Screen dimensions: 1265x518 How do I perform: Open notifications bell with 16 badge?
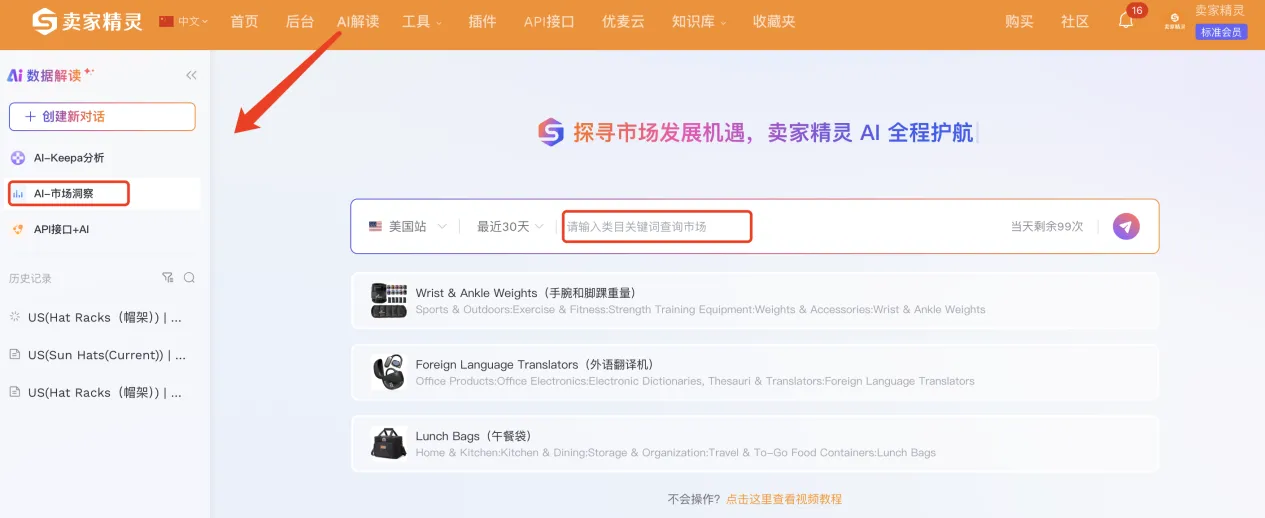point(1127,20)
